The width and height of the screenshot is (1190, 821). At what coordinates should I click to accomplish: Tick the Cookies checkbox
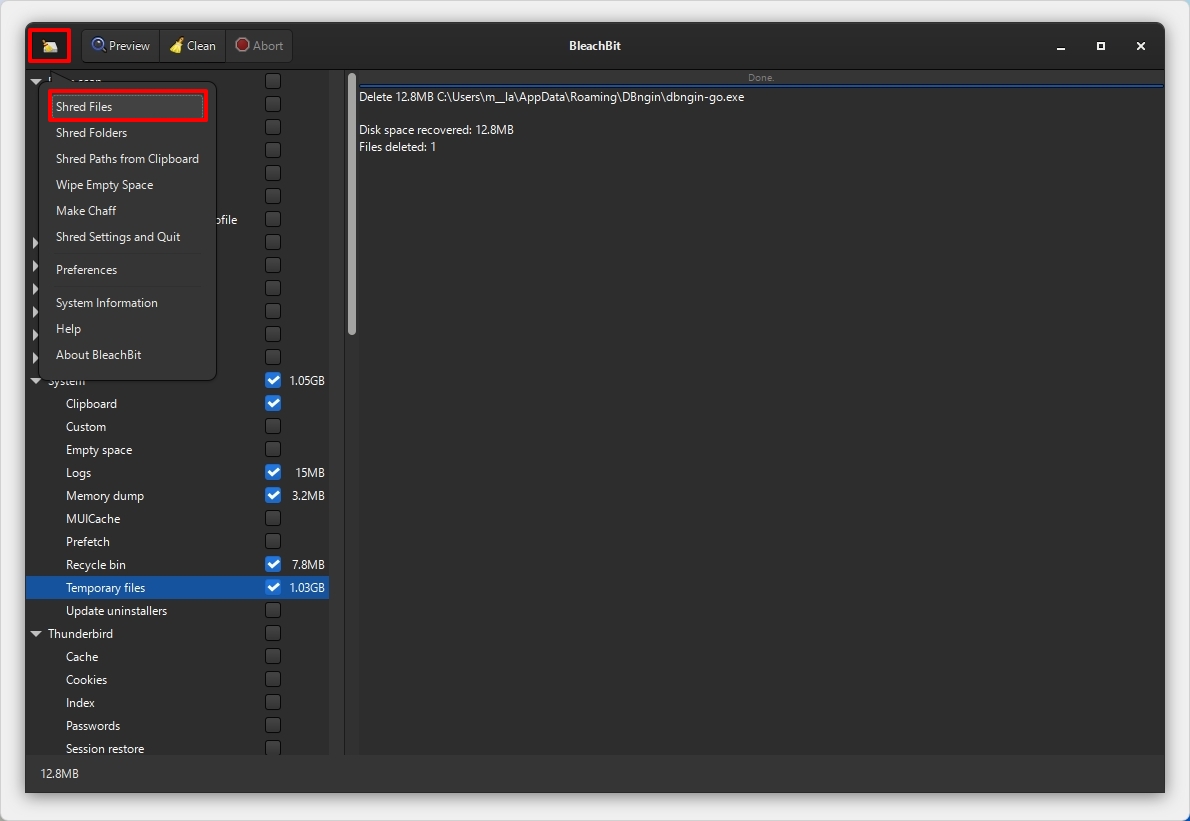pyautogui.click(x=273, y=679)
